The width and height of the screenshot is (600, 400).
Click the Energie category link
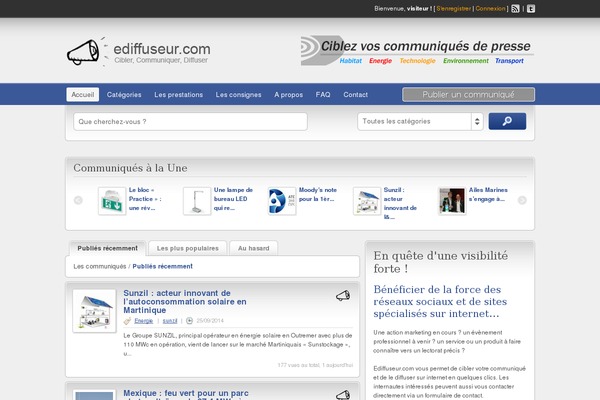pyautogui.click(x=143, y=321)
